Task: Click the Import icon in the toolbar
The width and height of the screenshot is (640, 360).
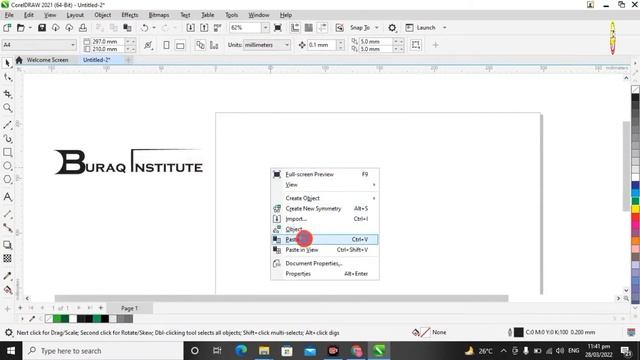Action: 190,28
